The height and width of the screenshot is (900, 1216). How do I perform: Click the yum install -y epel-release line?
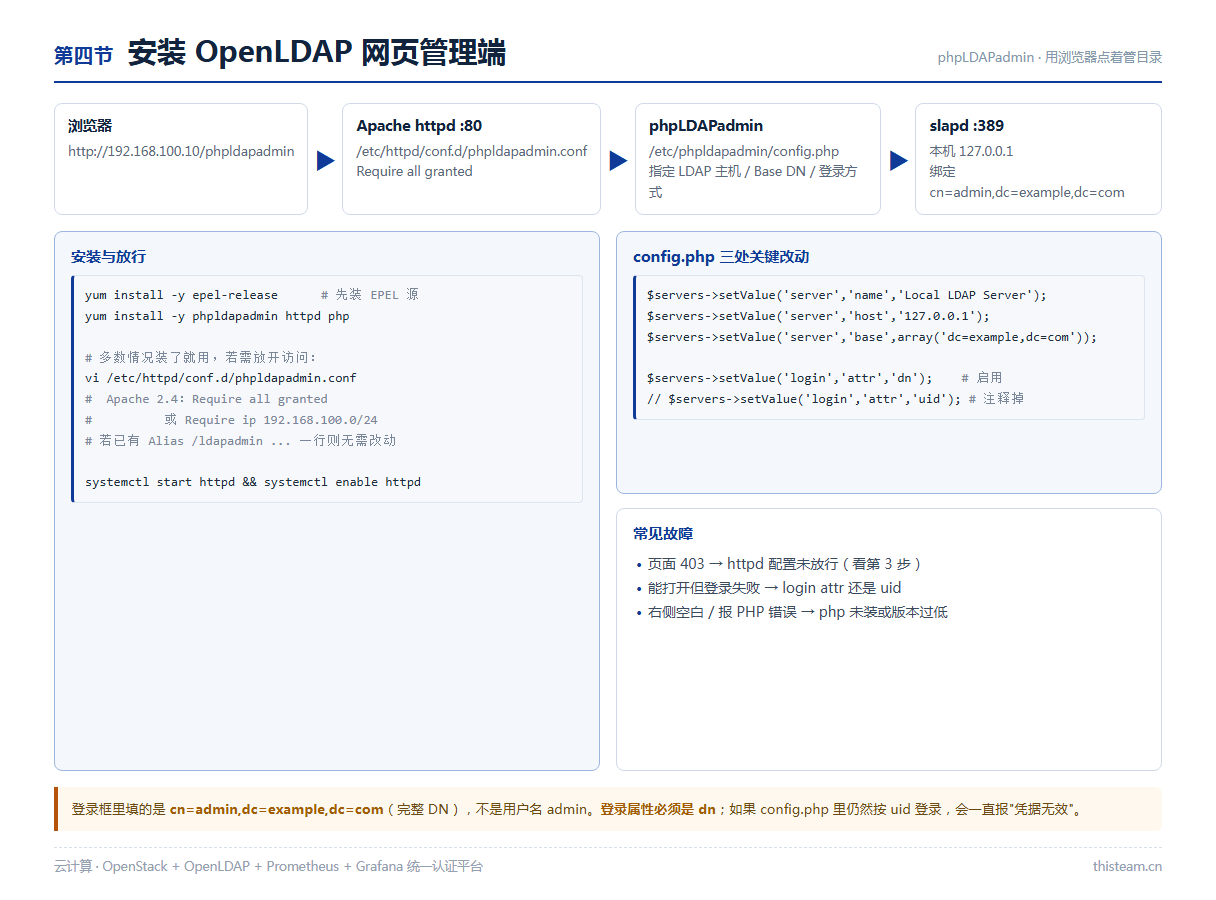coord(252,295)
